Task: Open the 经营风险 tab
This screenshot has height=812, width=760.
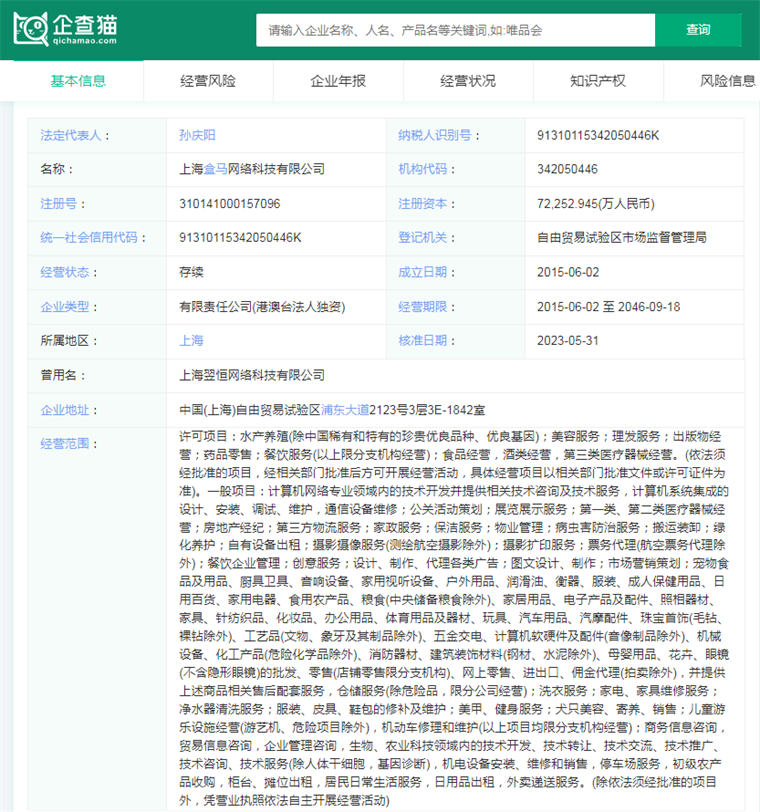Action: 208,81
